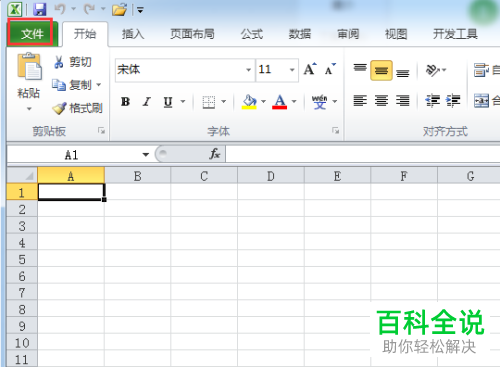Apply yellow fill color bucket

[x=249, y=101]
